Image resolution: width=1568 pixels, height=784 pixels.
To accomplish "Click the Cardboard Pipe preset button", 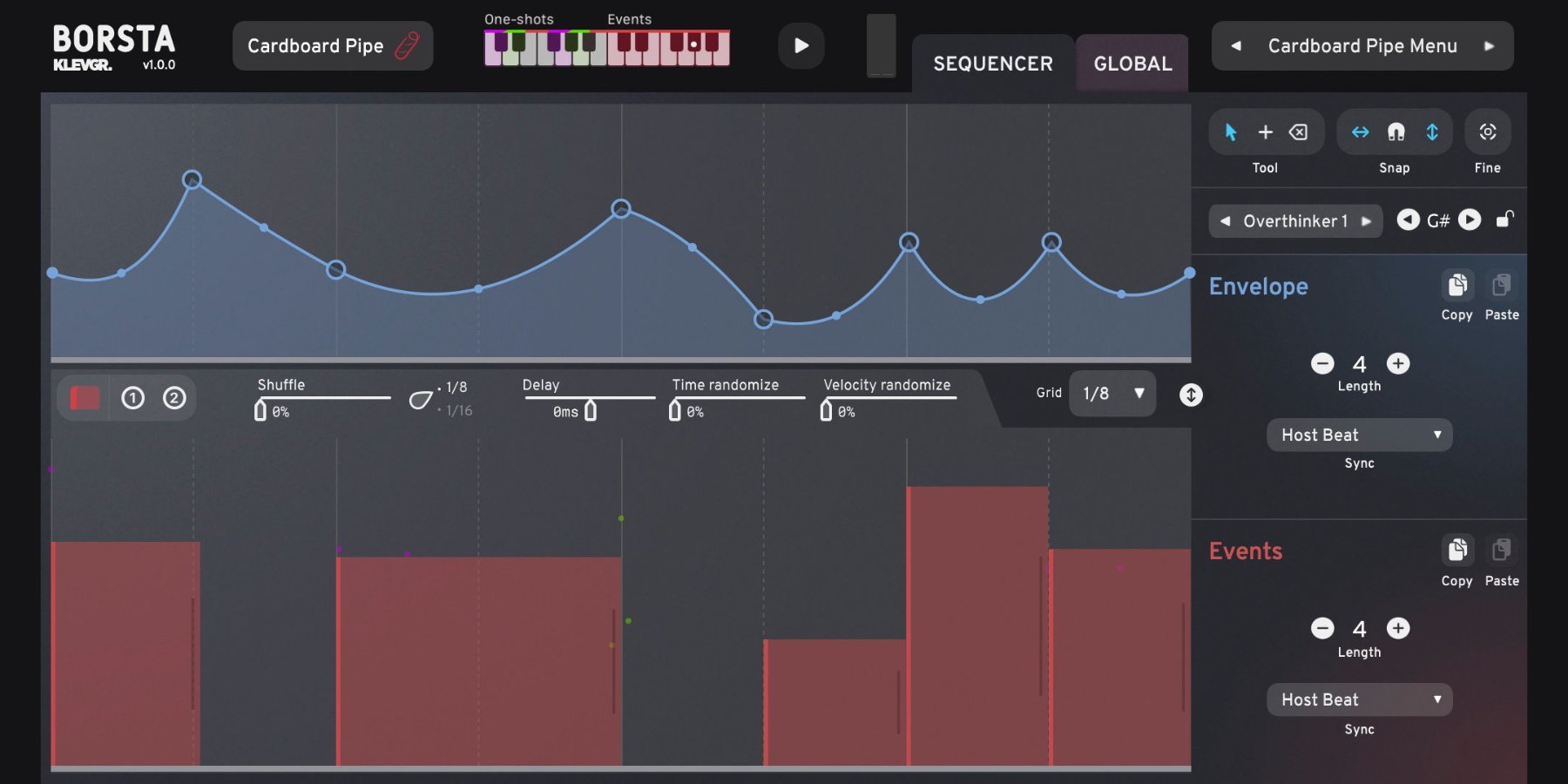I will (x=332, y=46).
